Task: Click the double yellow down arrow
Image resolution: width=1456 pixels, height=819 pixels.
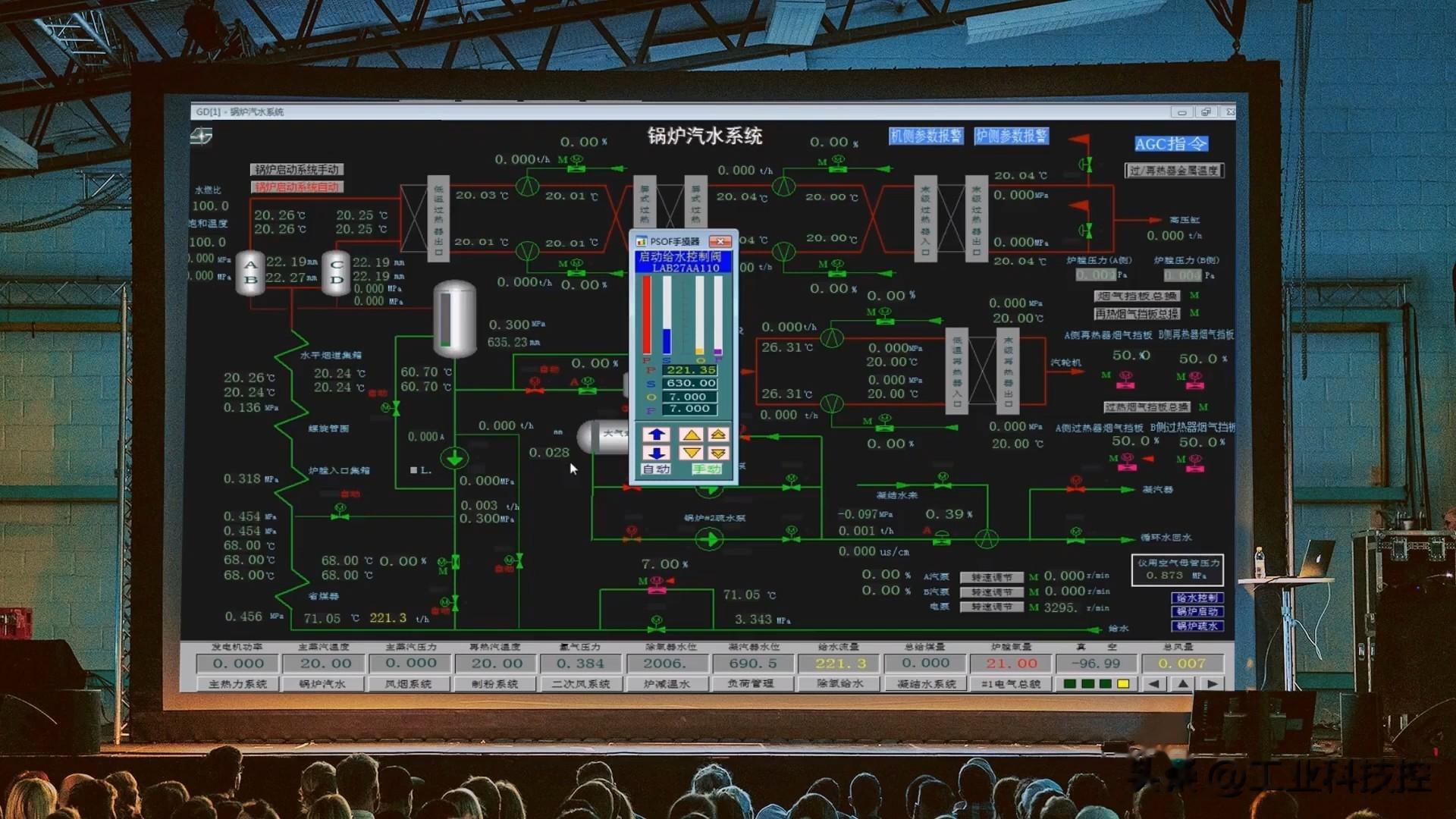Action: point(718,453)
